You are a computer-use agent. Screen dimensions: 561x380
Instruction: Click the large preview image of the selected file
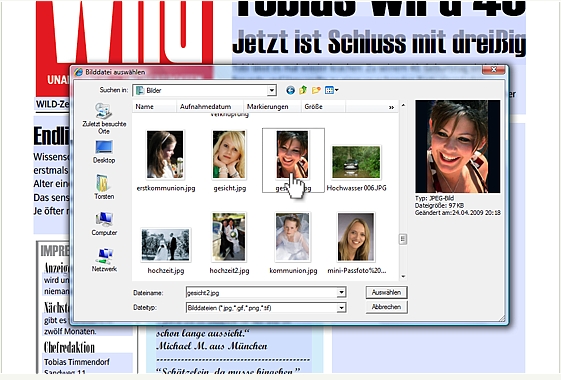coord(458,147)
